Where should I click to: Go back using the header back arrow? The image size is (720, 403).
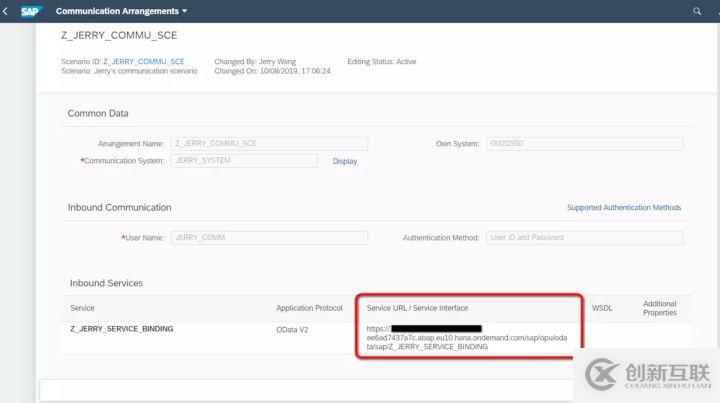click(x=6, y=11)
